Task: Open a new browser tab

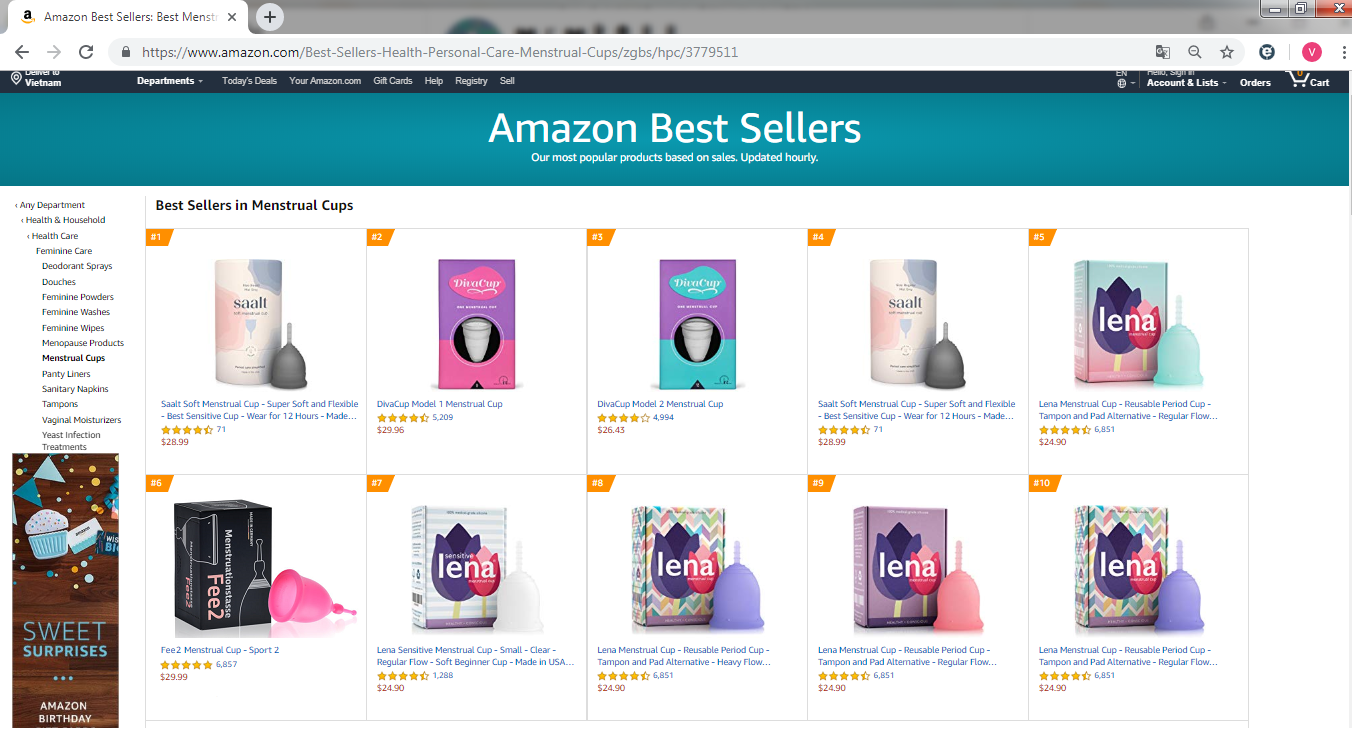Action: pos(270,17)
